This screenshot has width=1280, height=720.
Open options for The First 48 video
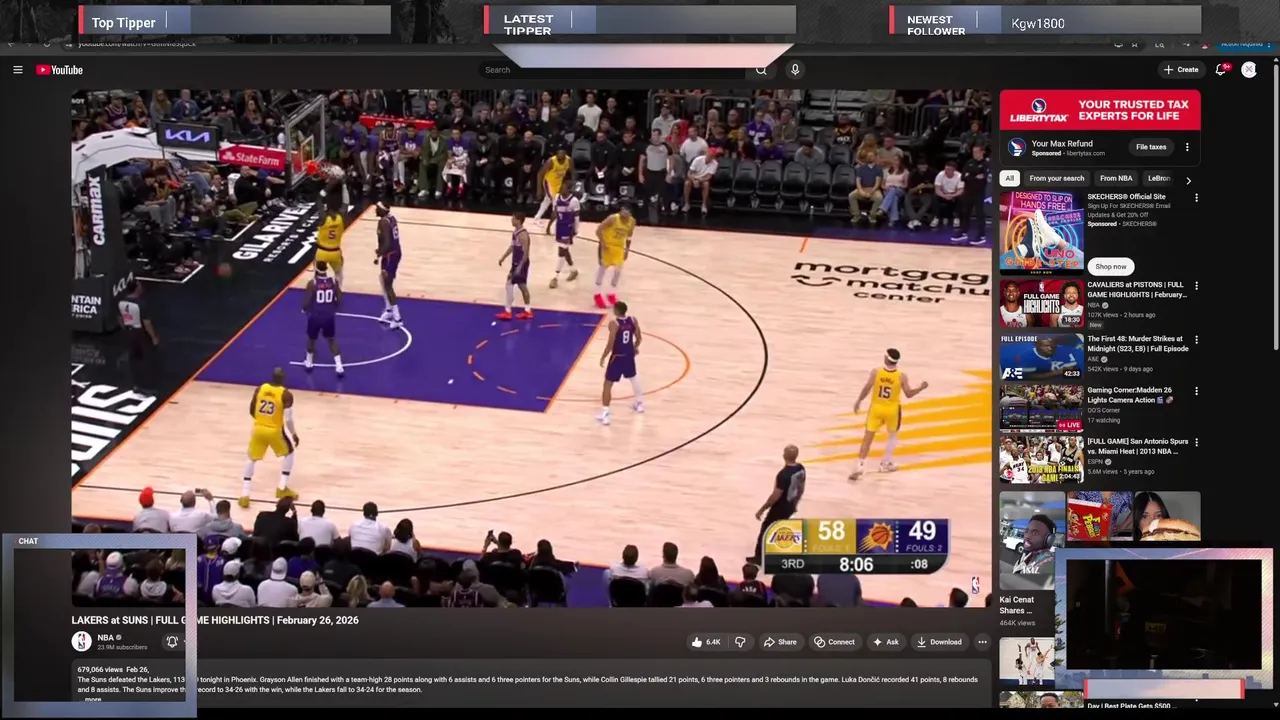click(1196, 340)
